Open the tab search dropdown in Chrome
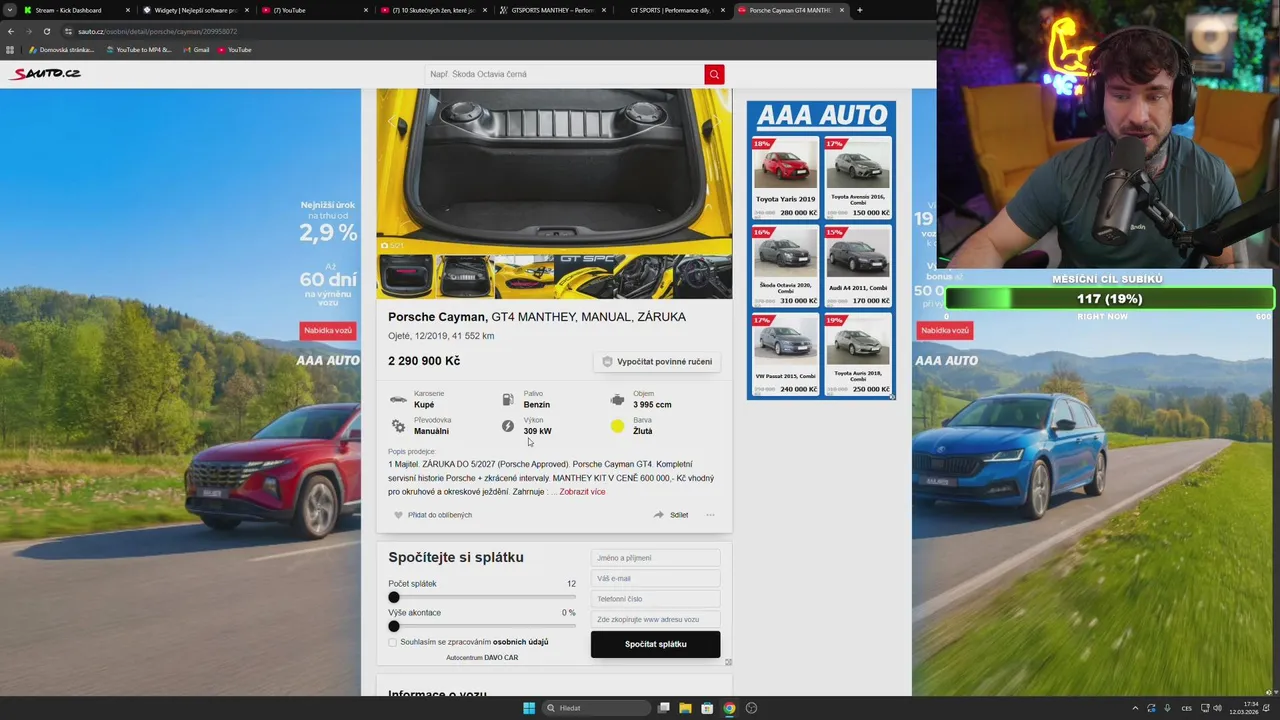Screen dimensions: 1280x720 coord(10,10)
